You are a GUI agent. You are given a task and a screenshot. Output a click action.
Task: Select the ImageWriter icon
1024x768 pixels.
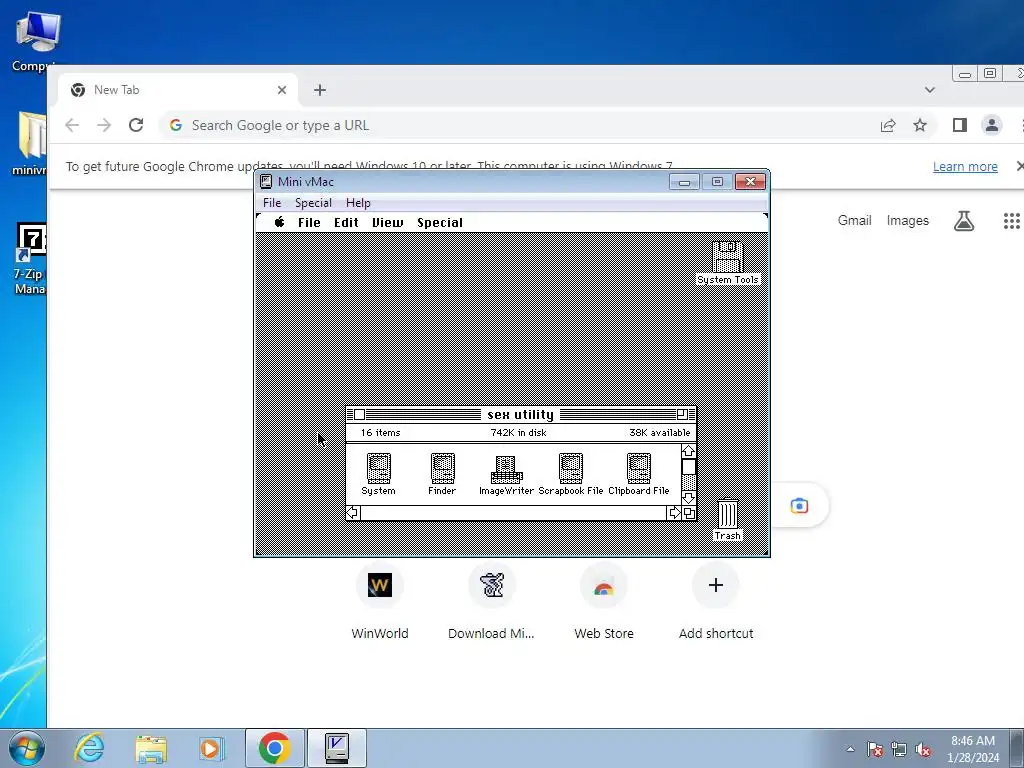506,470
